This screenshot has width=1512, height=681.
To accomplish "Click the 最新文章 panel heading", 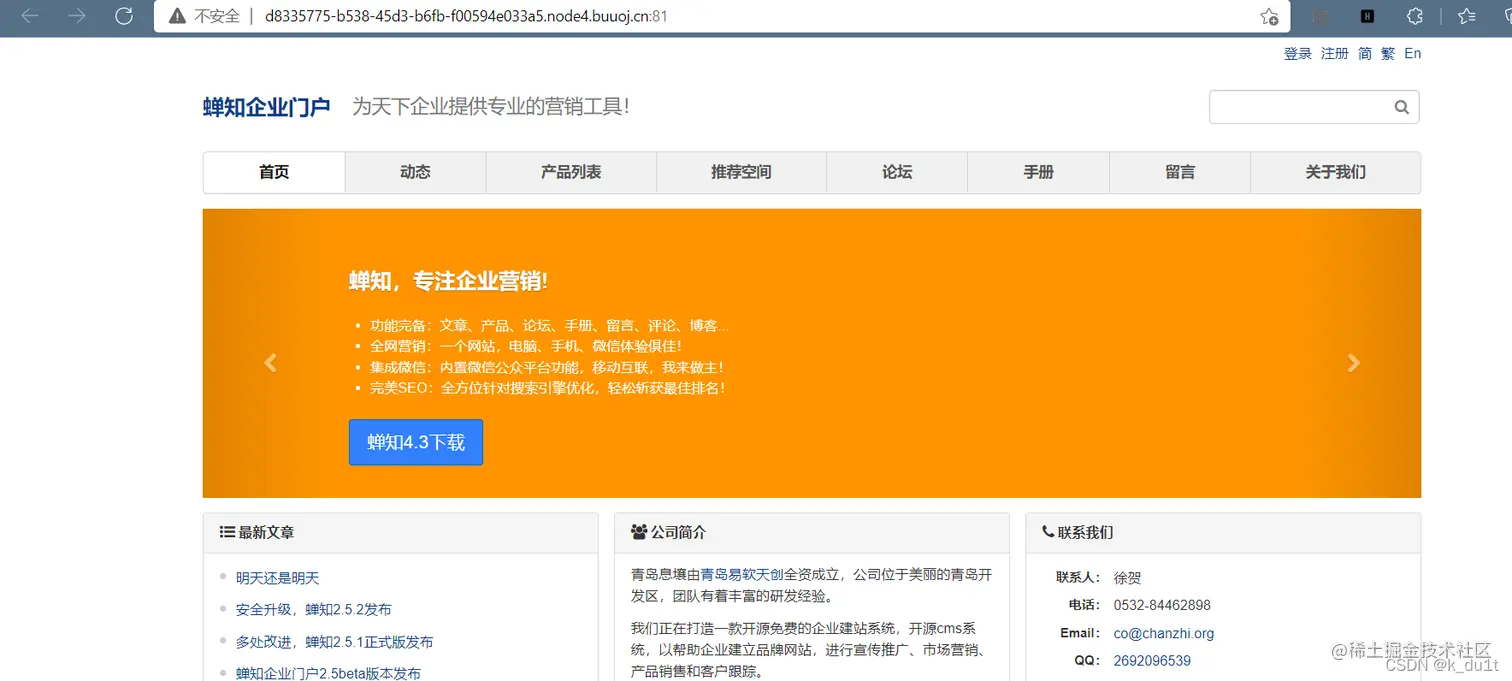I will [x=266, y=532].
